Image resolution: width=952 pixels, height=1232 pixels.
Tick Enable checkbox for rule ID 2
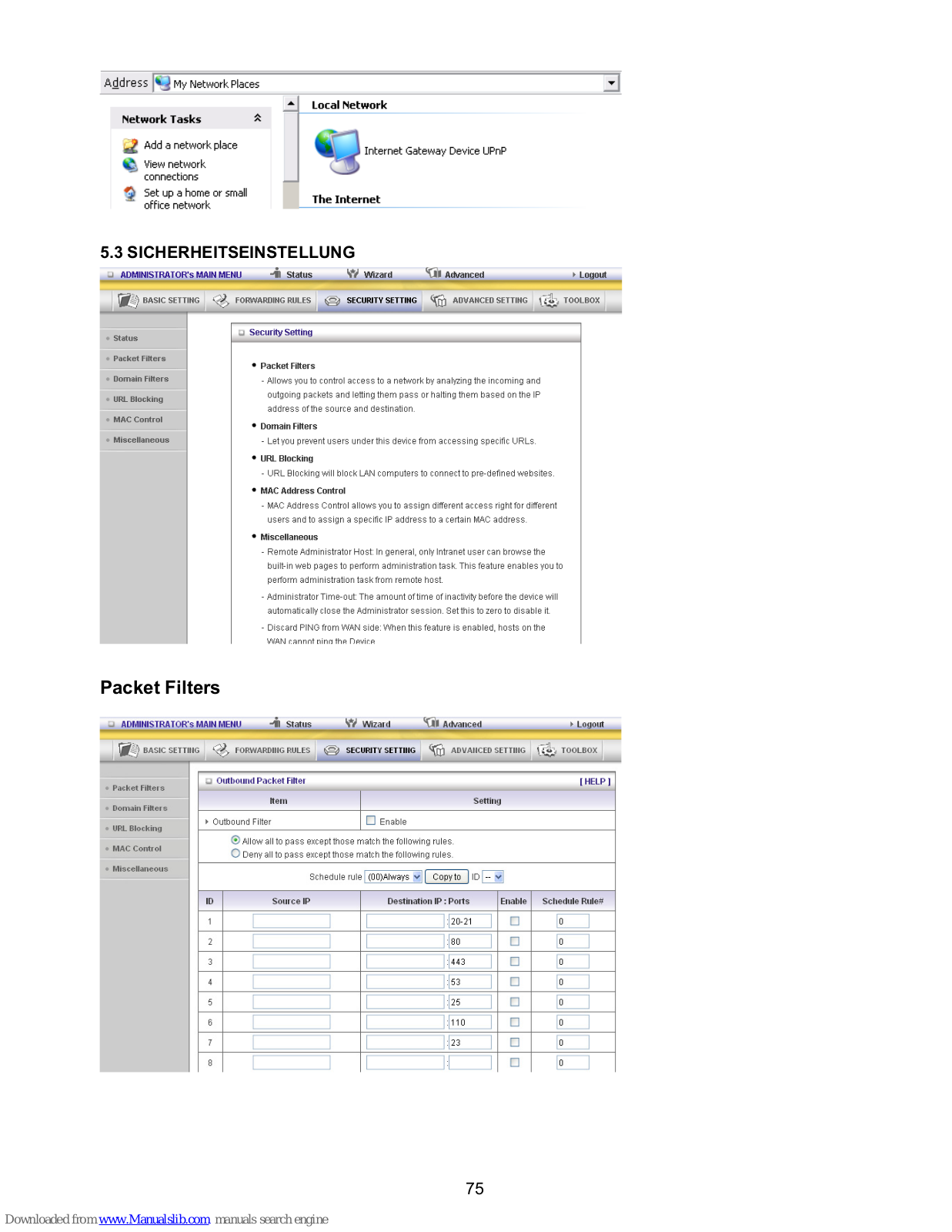(515, 941)
